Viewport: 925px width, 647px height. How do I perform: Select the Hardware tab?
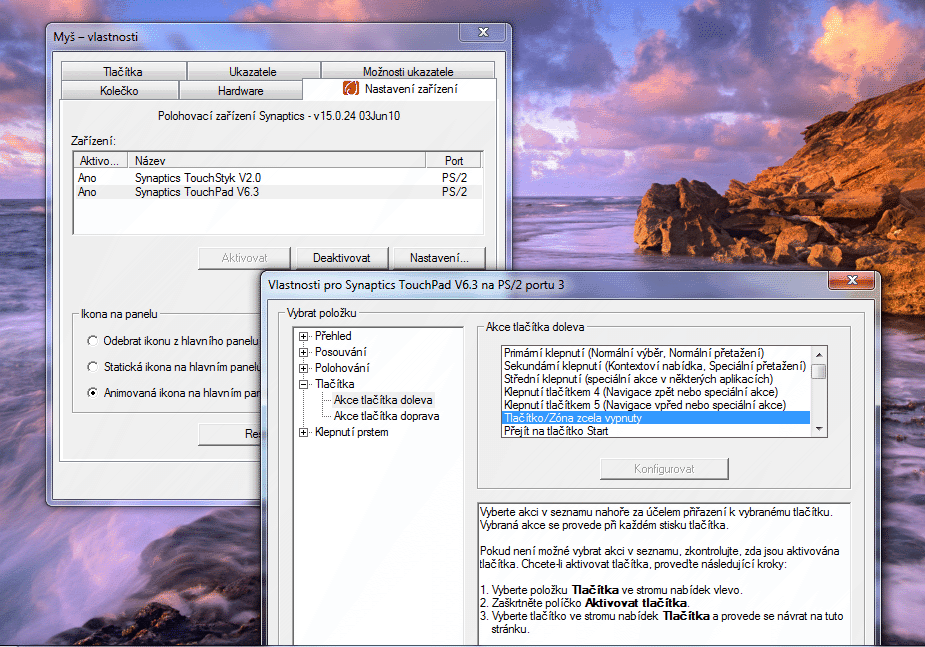(x=241, y=90)
